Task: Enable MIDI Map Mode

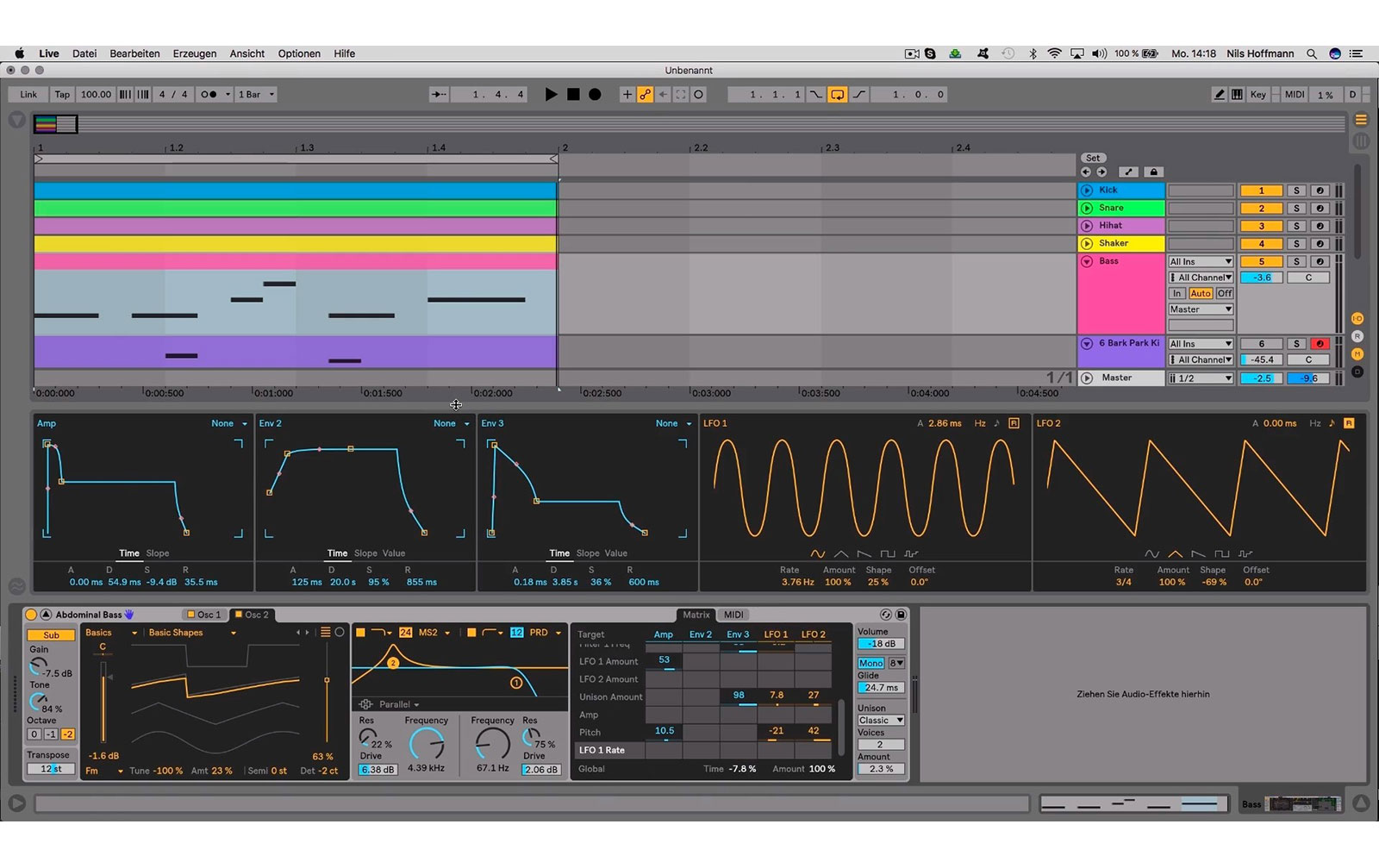Action: click(1295, 95)
